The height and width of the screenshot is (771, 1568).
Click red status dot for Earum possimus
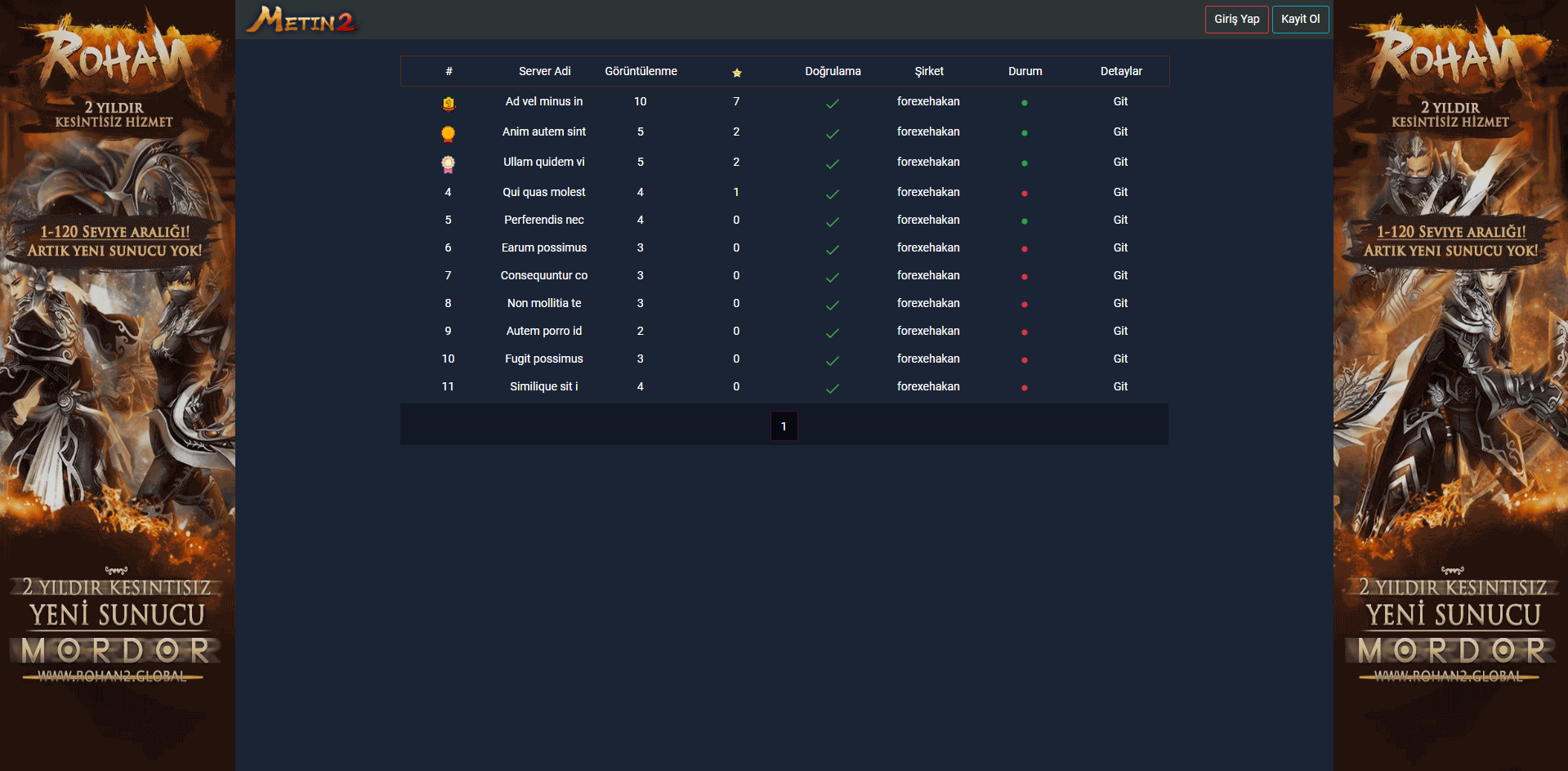pos(1025,249)
